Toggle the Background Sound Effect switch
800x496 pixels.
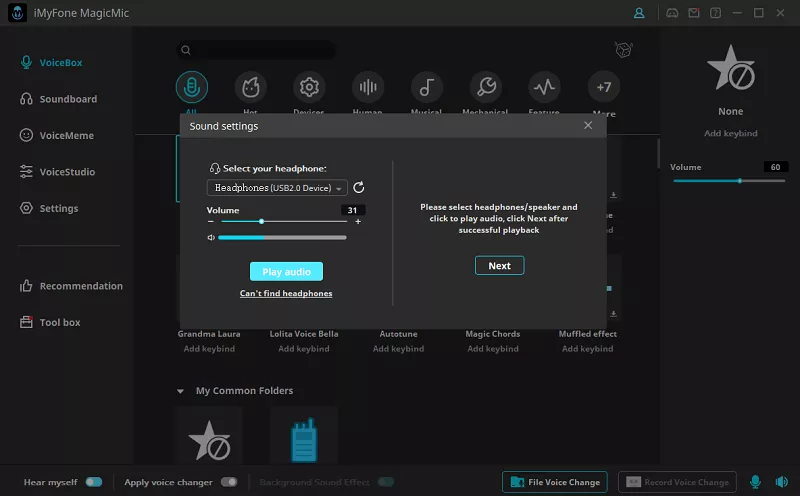(x=386, y=482)
